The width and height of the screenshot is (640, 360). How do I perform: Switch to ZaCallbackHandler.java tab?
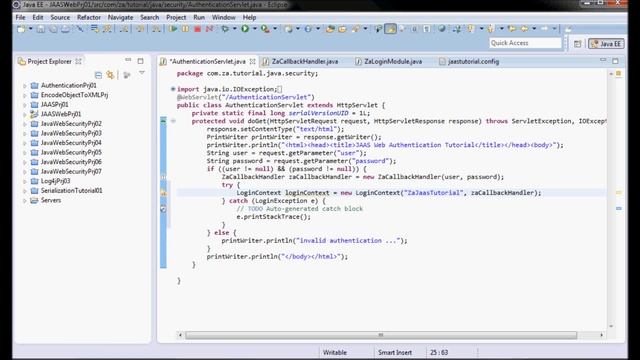point(304,61)
